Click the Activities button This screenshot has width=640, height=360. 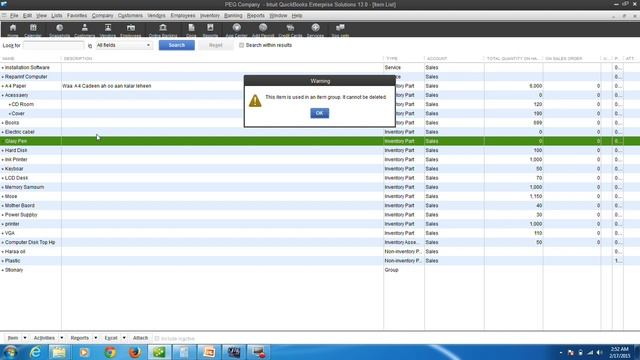[44, 338]
